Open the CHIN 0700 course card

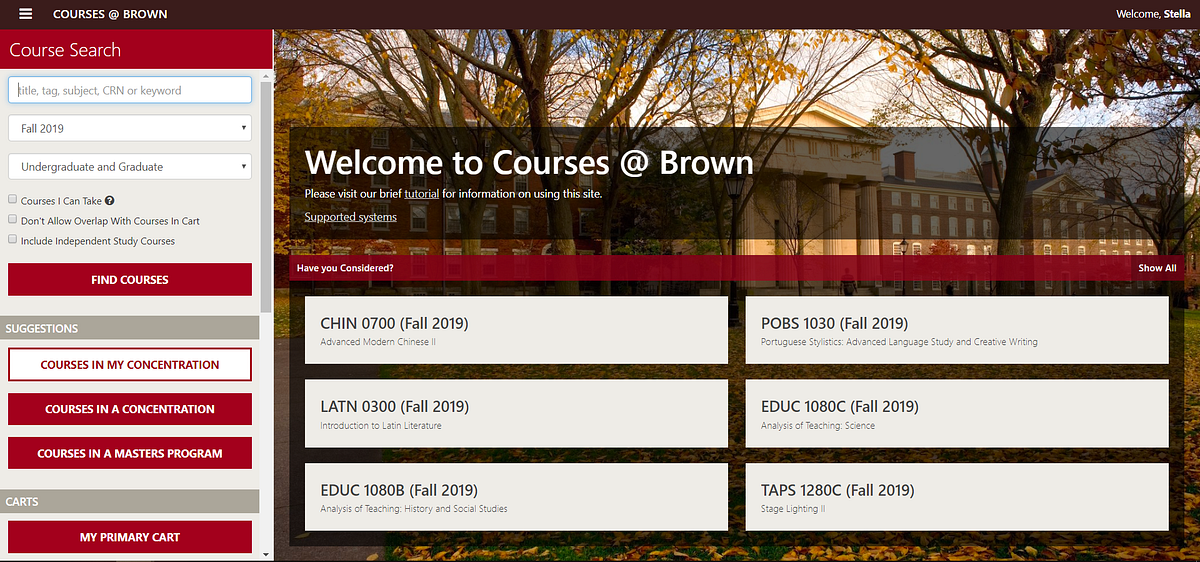[x=516, y=330]
